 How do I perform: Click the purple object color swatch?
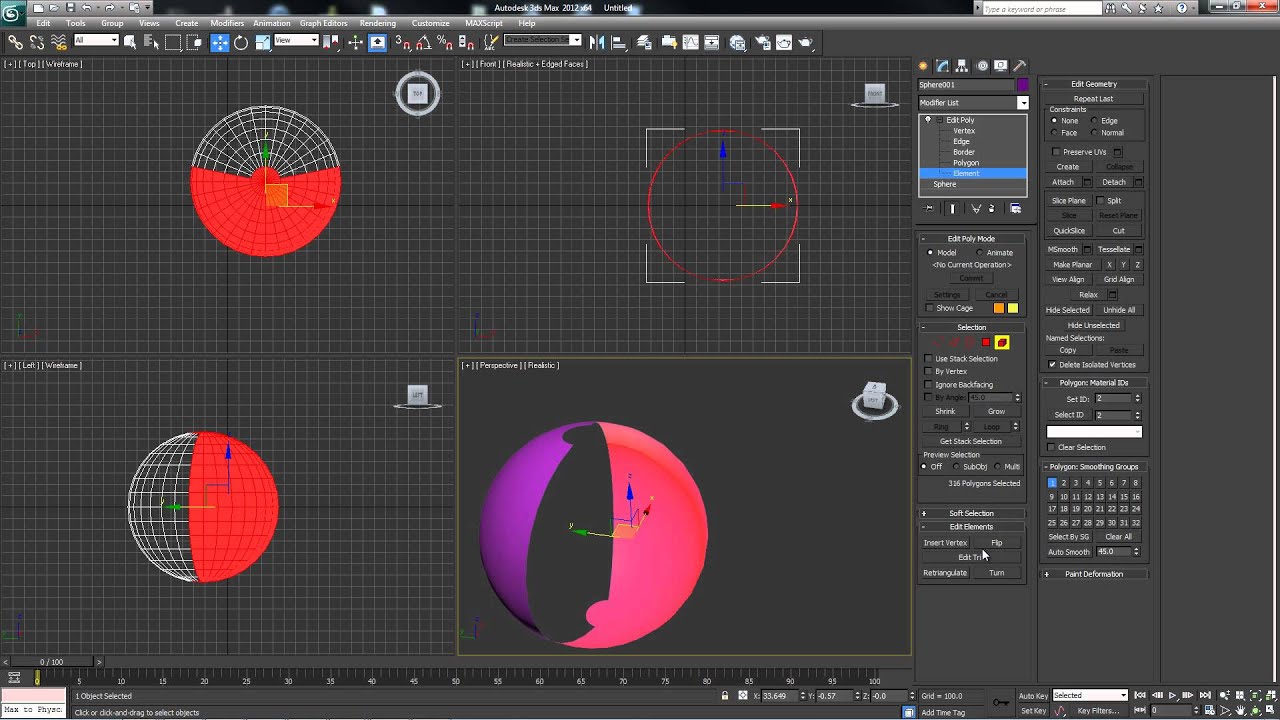pos(1023,85)
